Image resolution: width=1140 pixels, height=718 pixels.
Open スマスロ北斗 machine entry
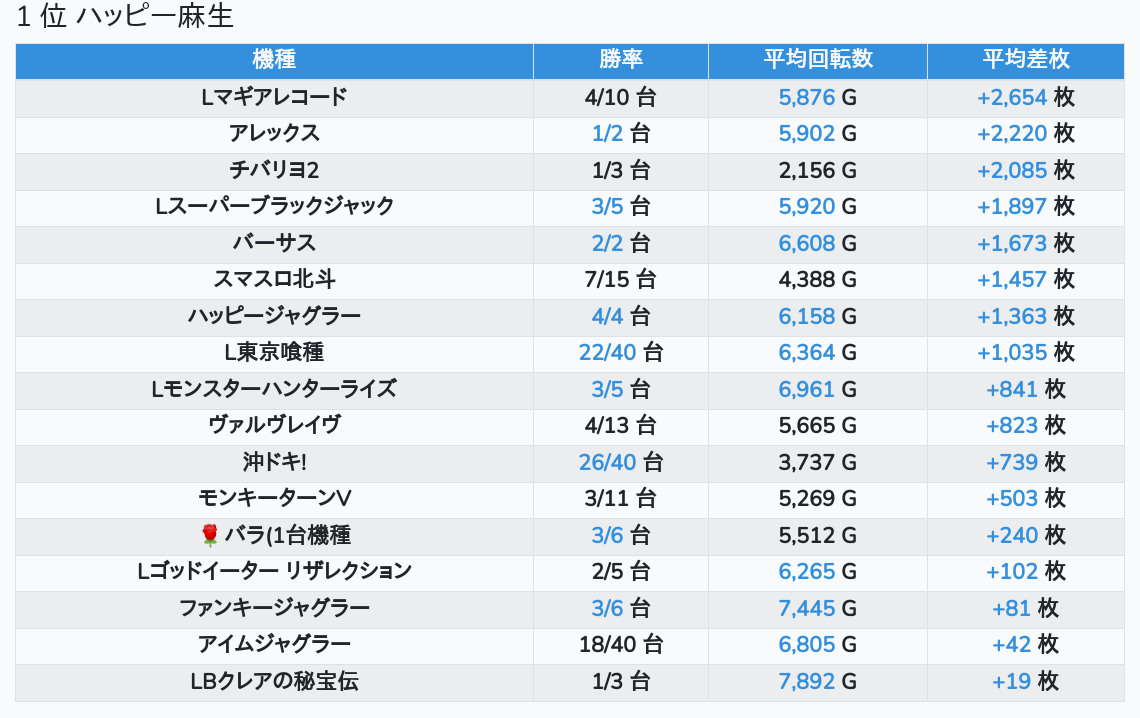(274, 280)
